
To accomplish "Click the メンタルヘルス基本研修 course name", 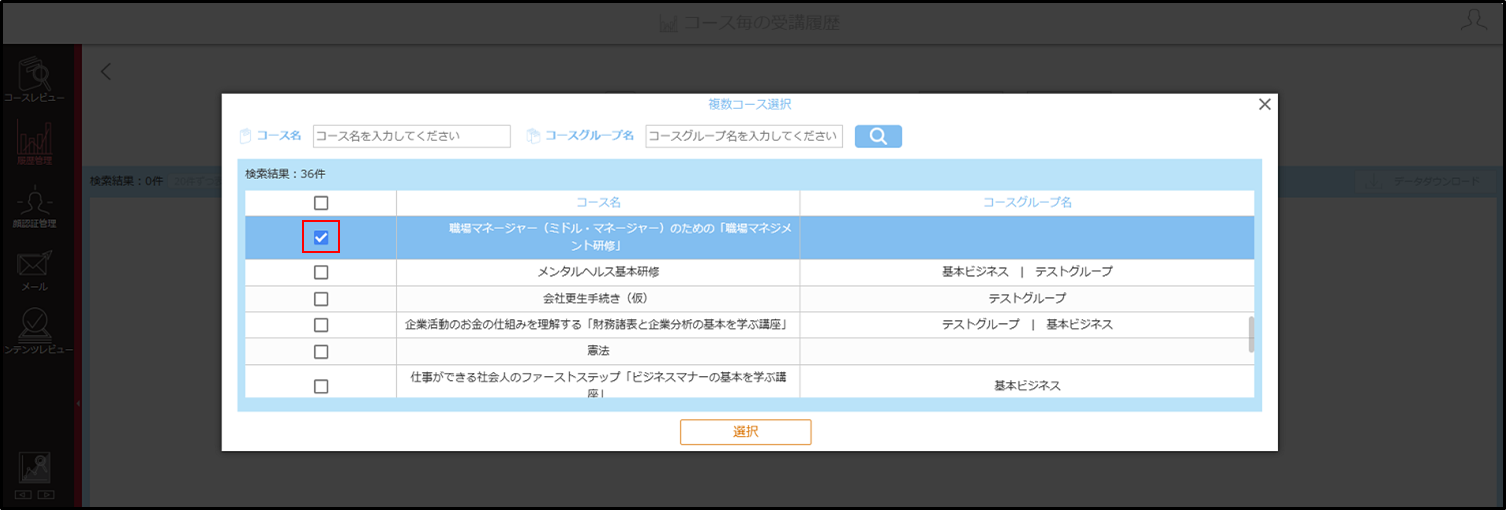I will [598, 272].
